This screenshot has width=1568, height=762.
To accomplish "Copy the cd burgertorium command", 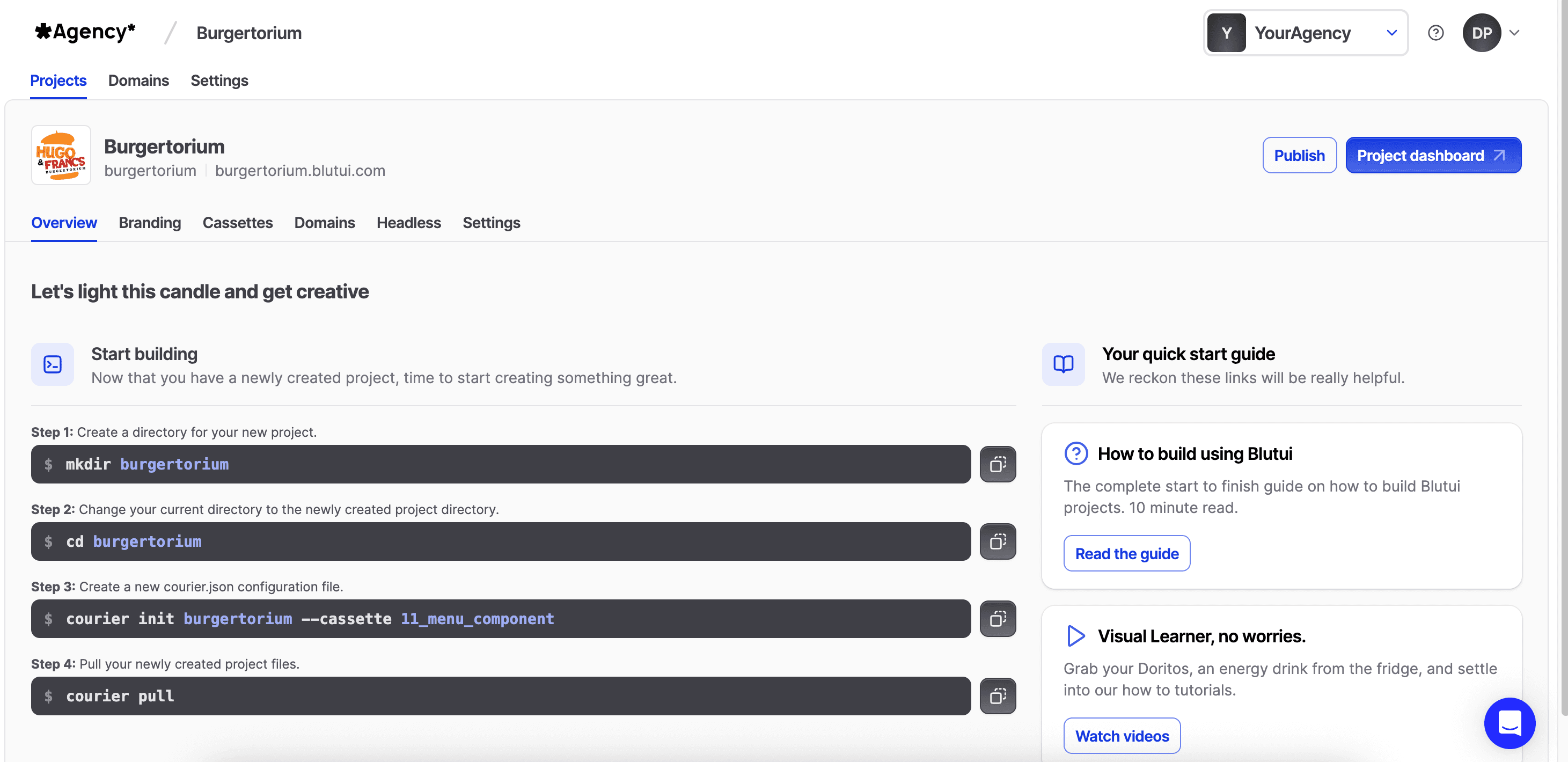I will pos(998,541).
